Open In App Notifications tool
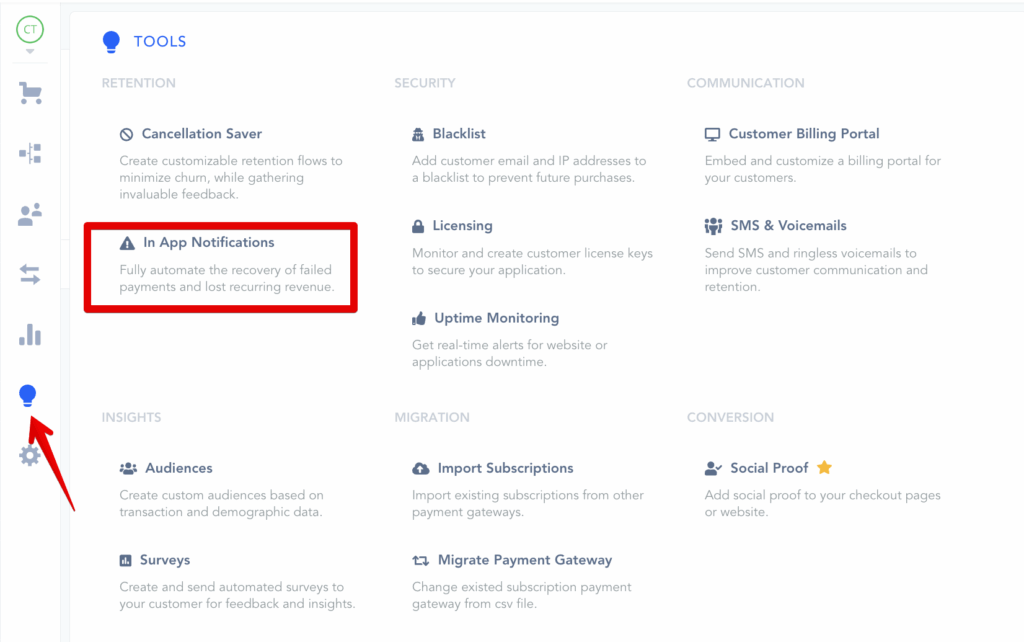This screenshot has width=1024, height=642. [x=208, y=243]
